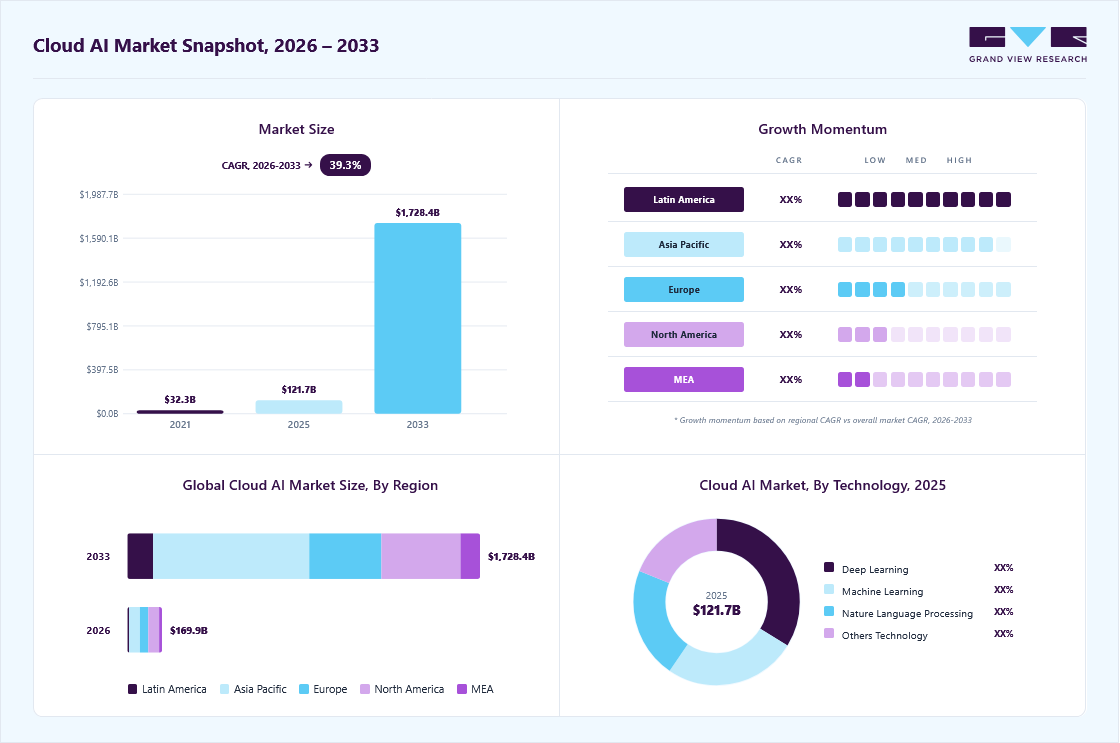The height and width of the screenshot is (743, 1120).
Task: Click the Machine Learning legend swatch
Action: click(829, 589)
